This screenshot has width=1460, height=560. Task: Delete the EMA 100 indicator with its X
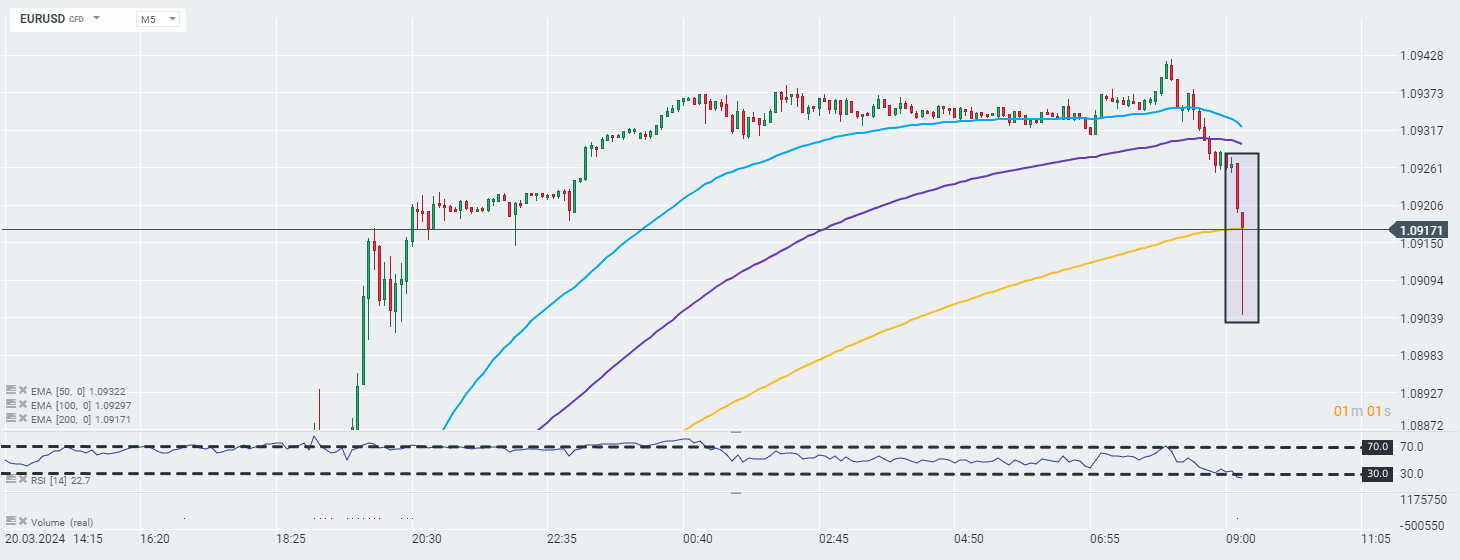[x=22, y=405]
